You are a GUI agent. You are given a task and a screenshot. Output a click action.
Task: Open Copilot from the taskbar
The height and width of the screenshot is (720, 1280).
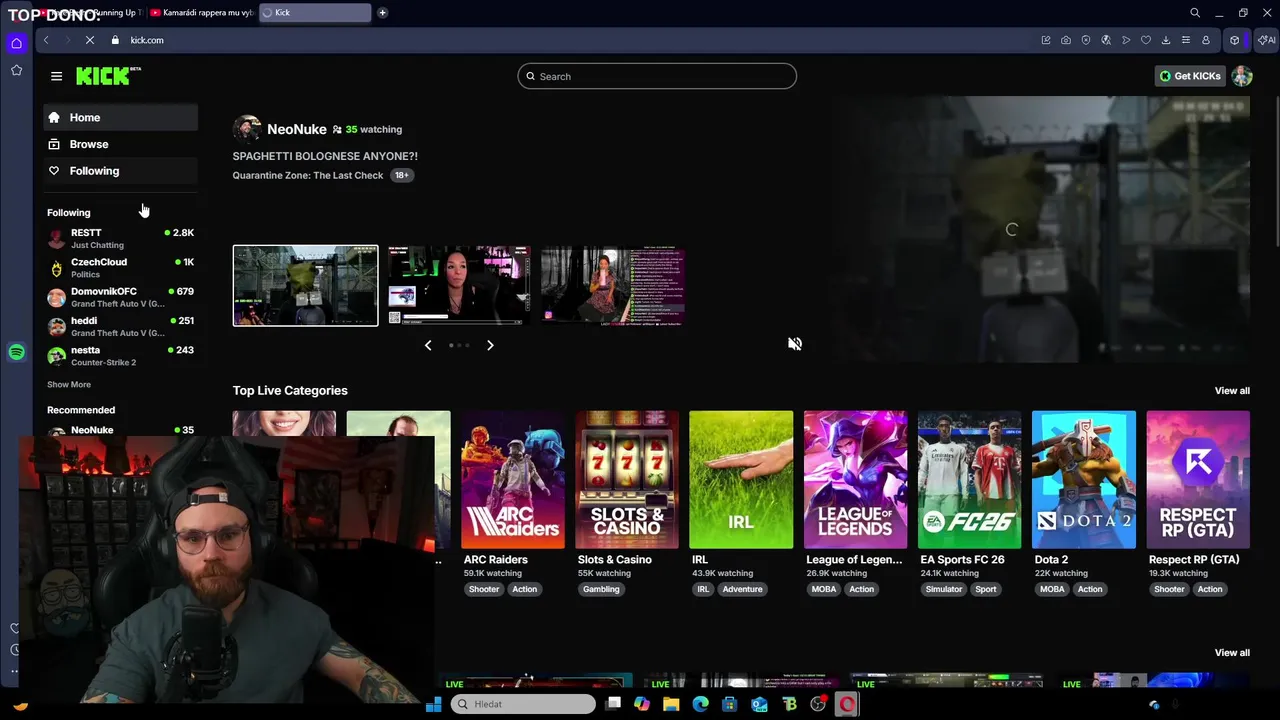tap(642, 704)
